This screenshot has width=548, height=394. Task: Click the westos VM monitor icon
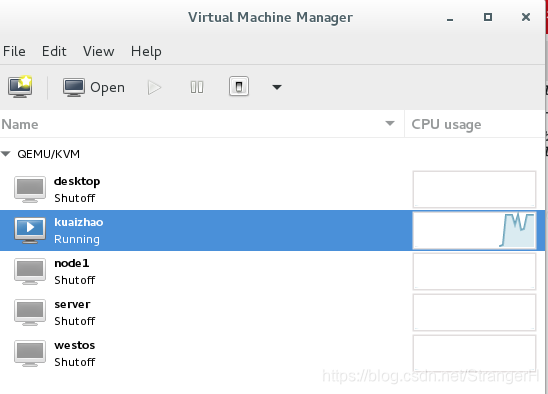[x=30, y=353]
